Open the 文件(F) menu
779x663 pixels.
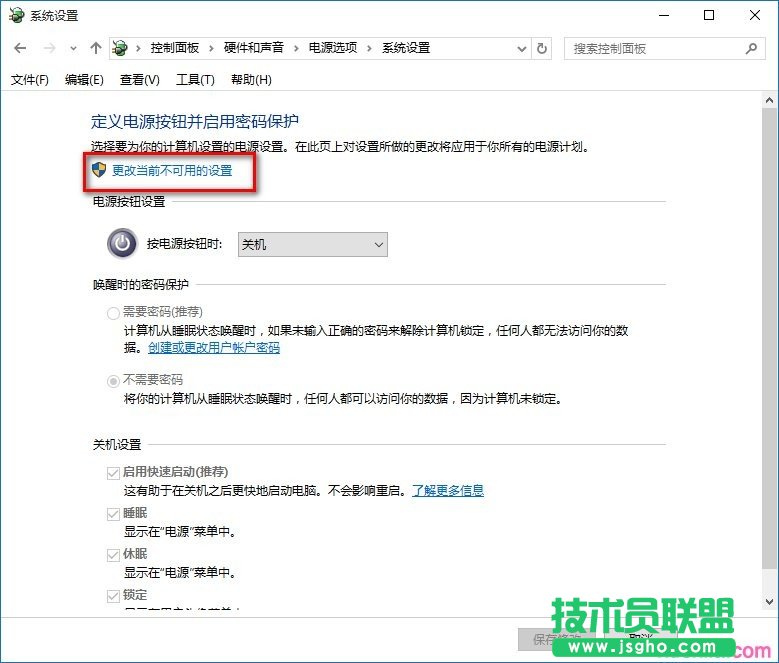(29, 80)
